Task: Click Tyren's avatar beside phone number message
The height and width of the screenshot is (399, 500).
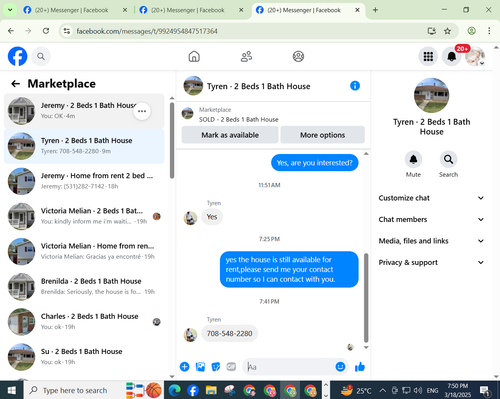Action: coord(190,335)
